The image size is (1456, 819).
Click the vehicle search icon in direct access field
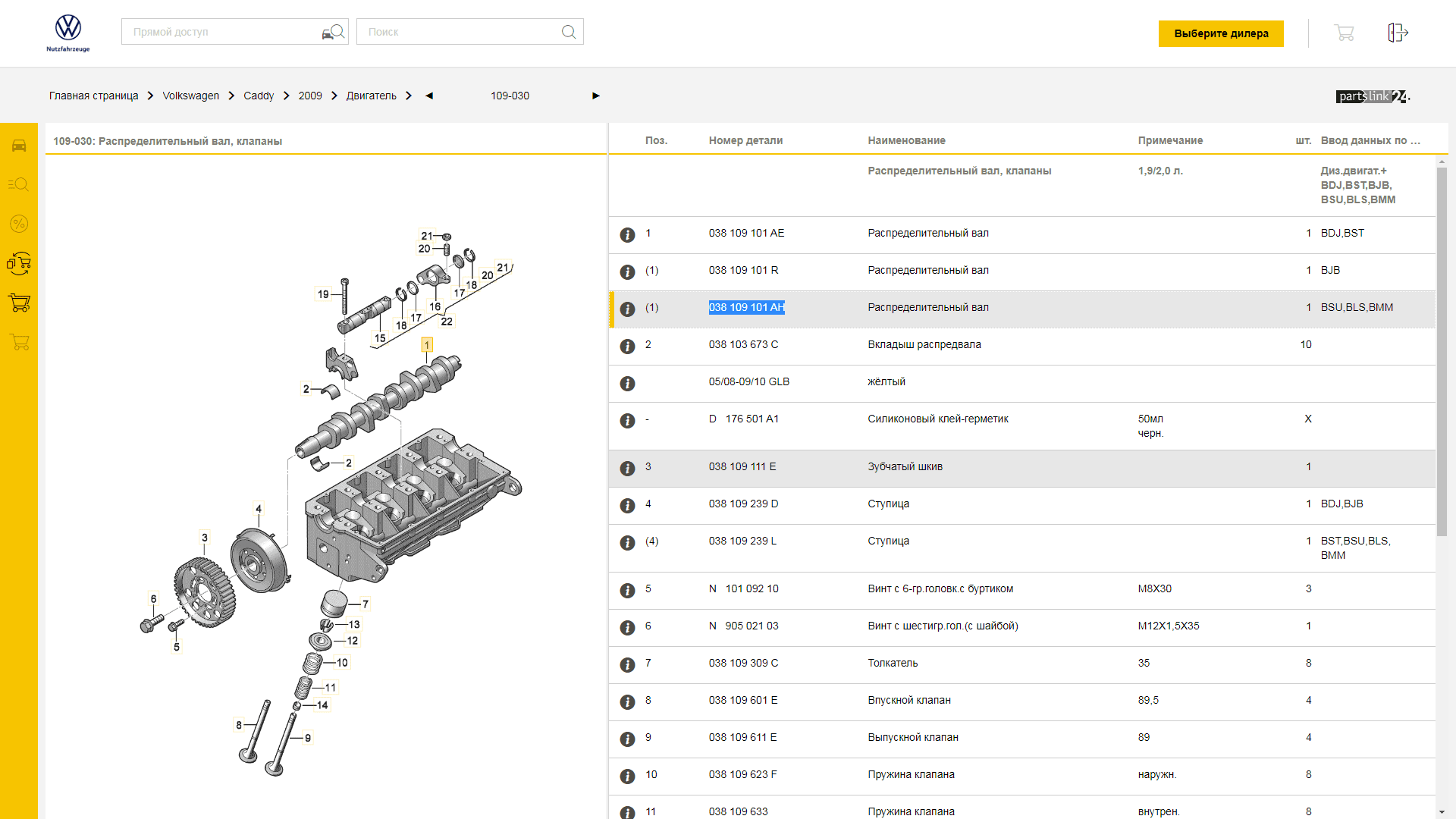(333, 32)
